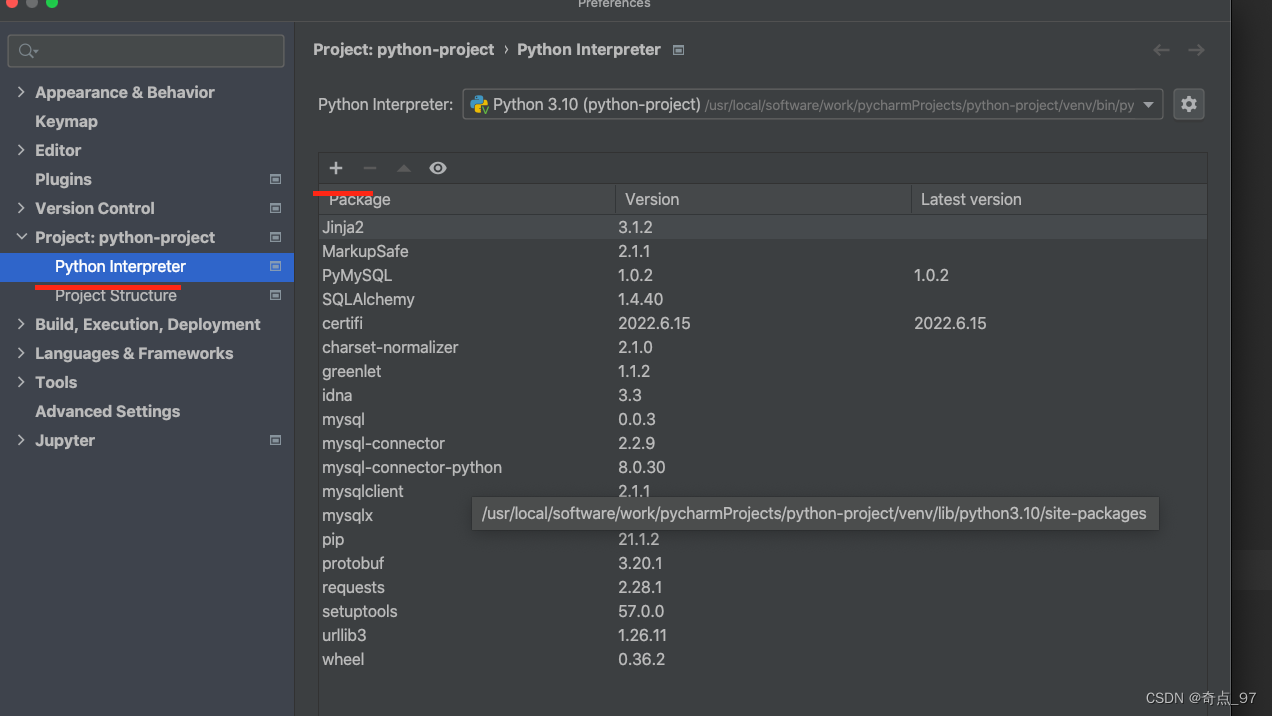Select the idna package row
Image resolution: width=1272 pixels, height=716 pixels.
coord(763,395)
